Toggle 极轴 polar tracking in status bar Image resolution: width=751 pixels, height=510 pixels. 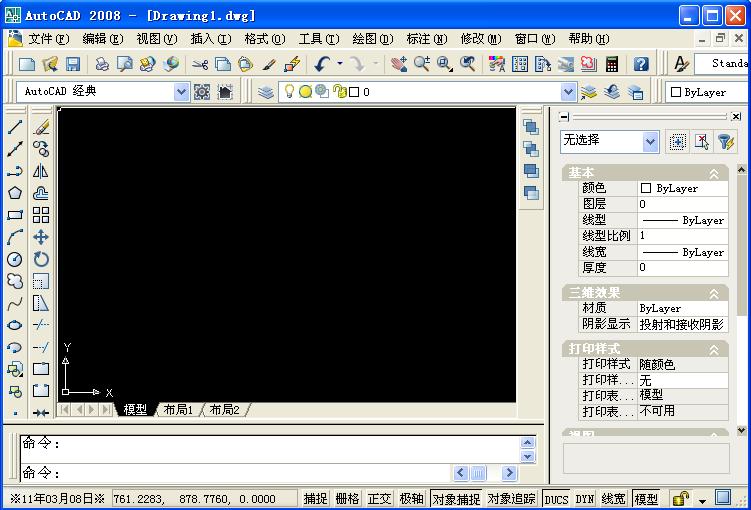[412, 499]
